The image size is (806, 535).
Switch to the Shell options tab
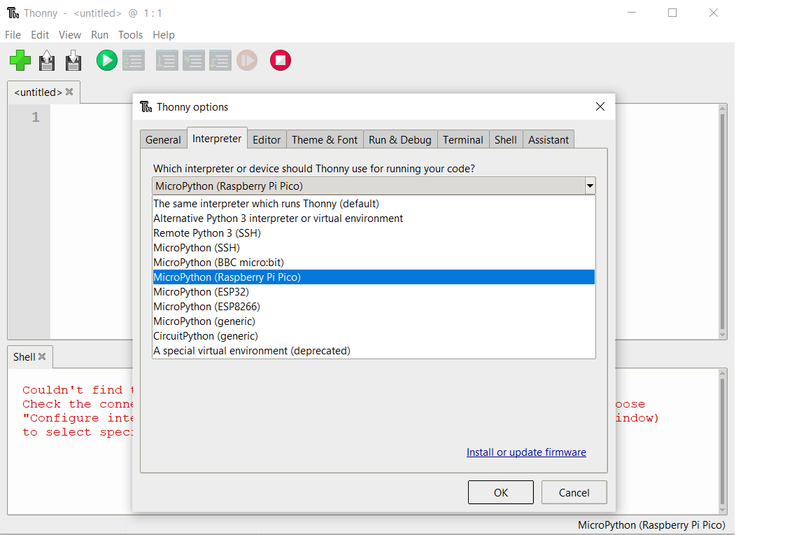coord(505,140)
